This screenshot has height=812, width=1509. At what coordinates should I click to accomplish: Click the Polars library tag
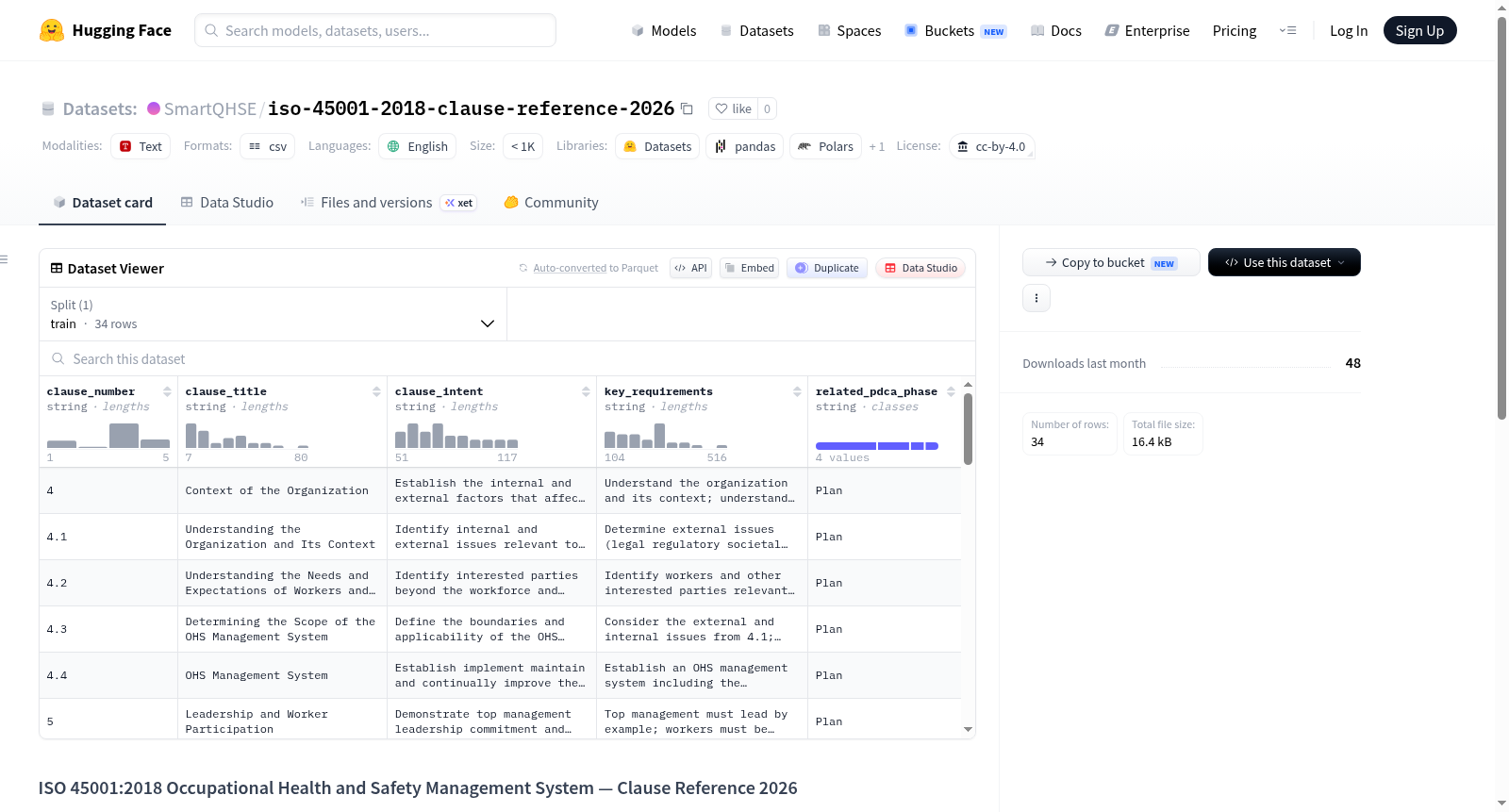pos(825,146)
